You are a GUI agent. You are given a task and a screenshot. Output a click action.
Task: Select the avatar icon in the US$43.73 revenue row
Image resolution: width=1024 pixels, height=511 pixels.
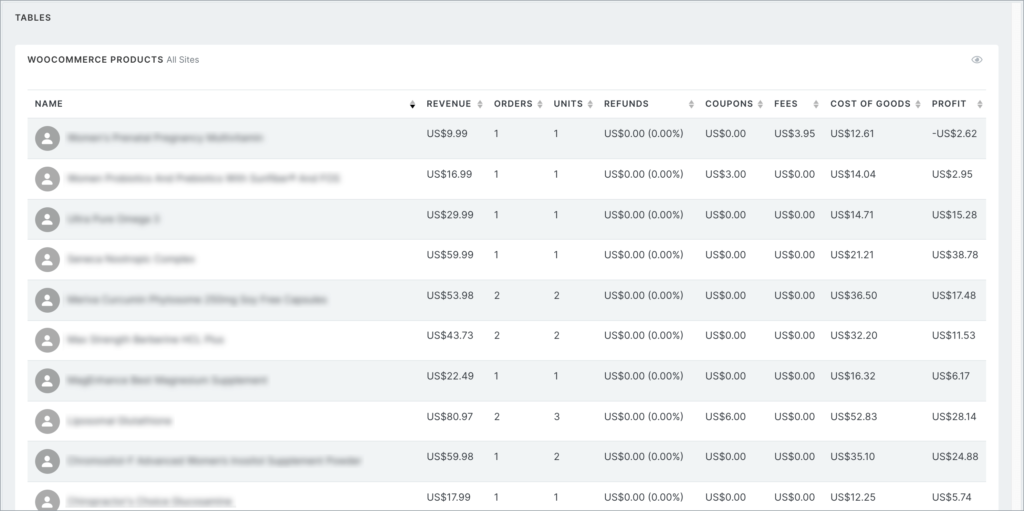pos(47,340)
